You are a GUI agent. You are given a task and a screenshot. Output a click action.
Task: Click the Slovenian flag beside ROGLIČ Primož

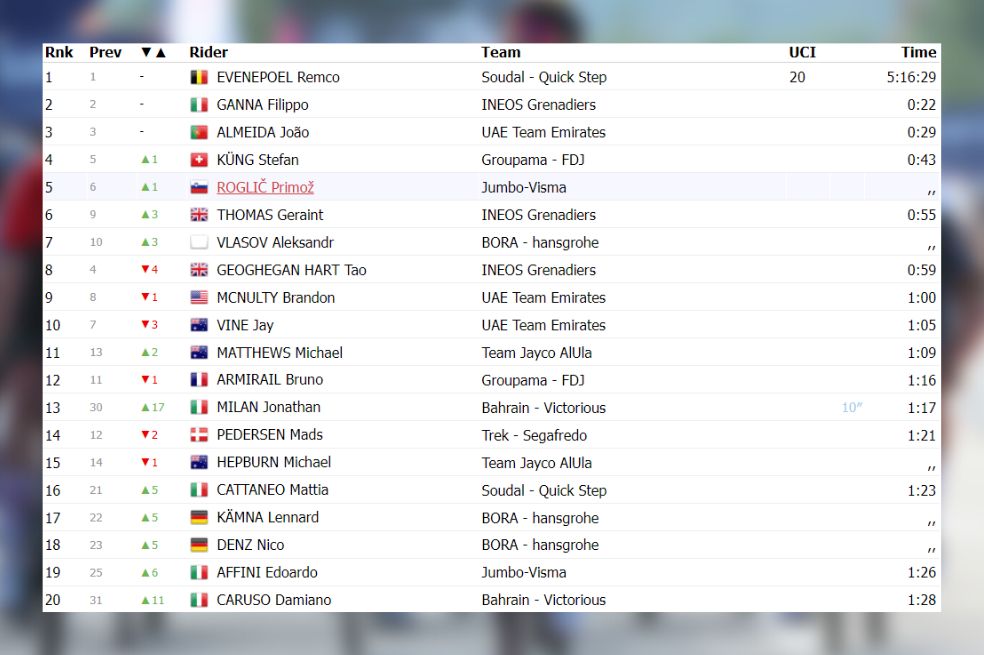199,188
